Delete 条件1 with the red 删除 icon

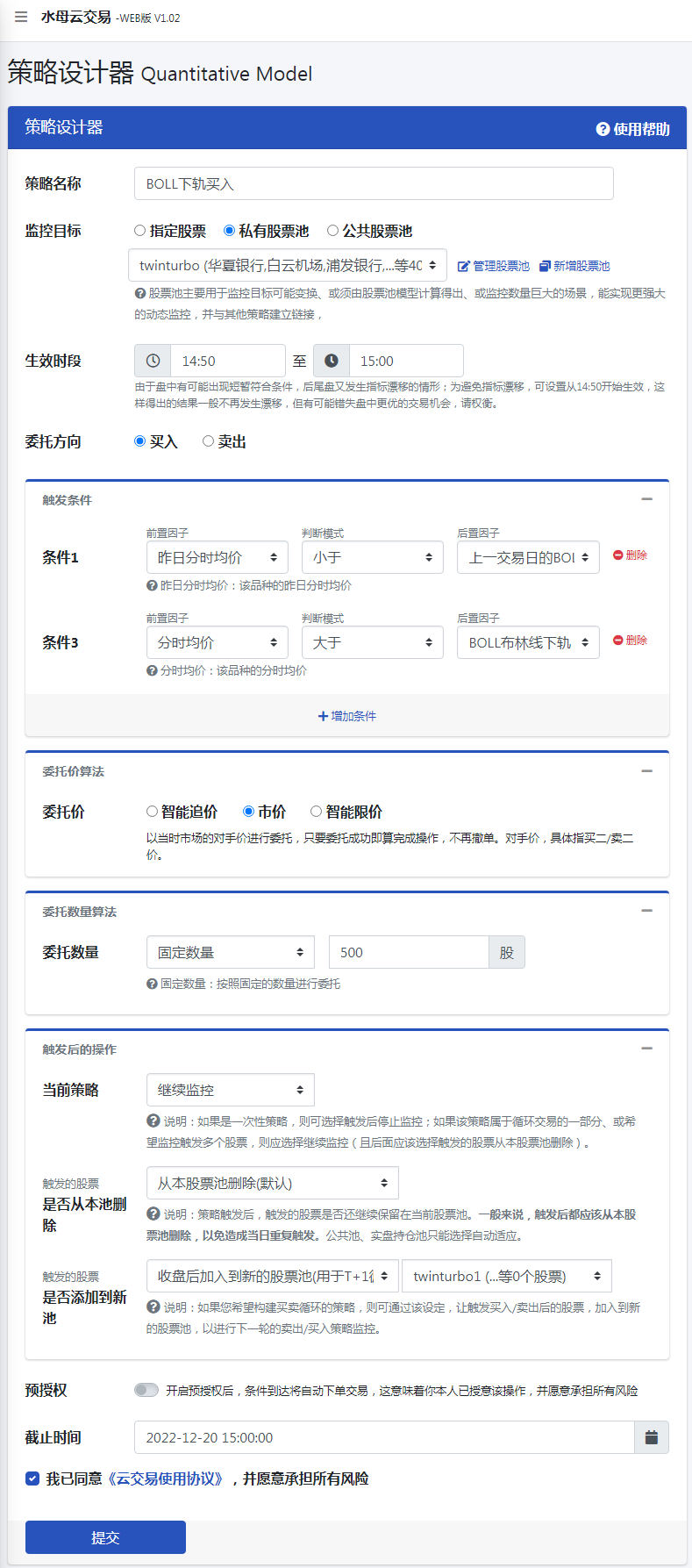pos(630,555)
